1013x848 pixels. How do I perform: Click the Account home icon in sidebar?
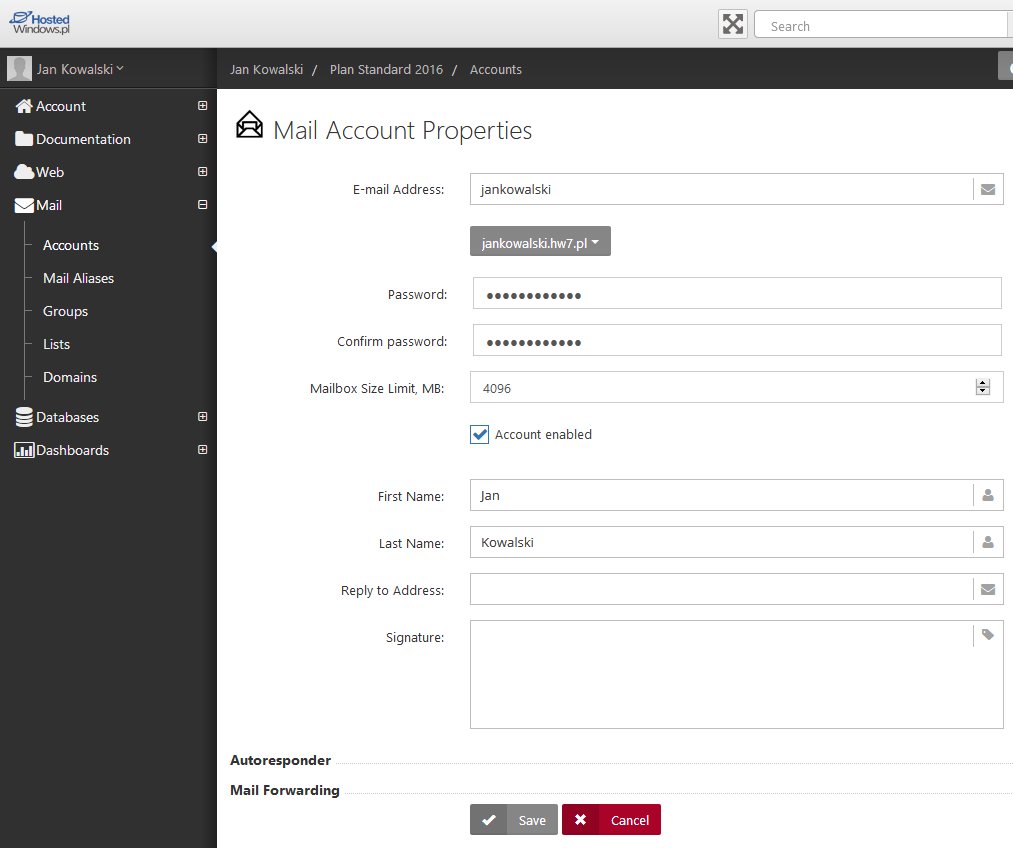point(24,106)
